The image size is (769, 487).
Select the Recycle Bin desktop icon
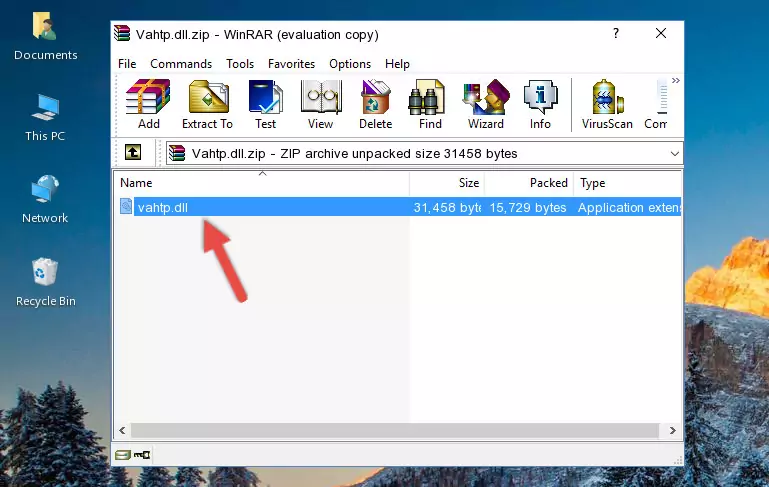tap(45, 282)
